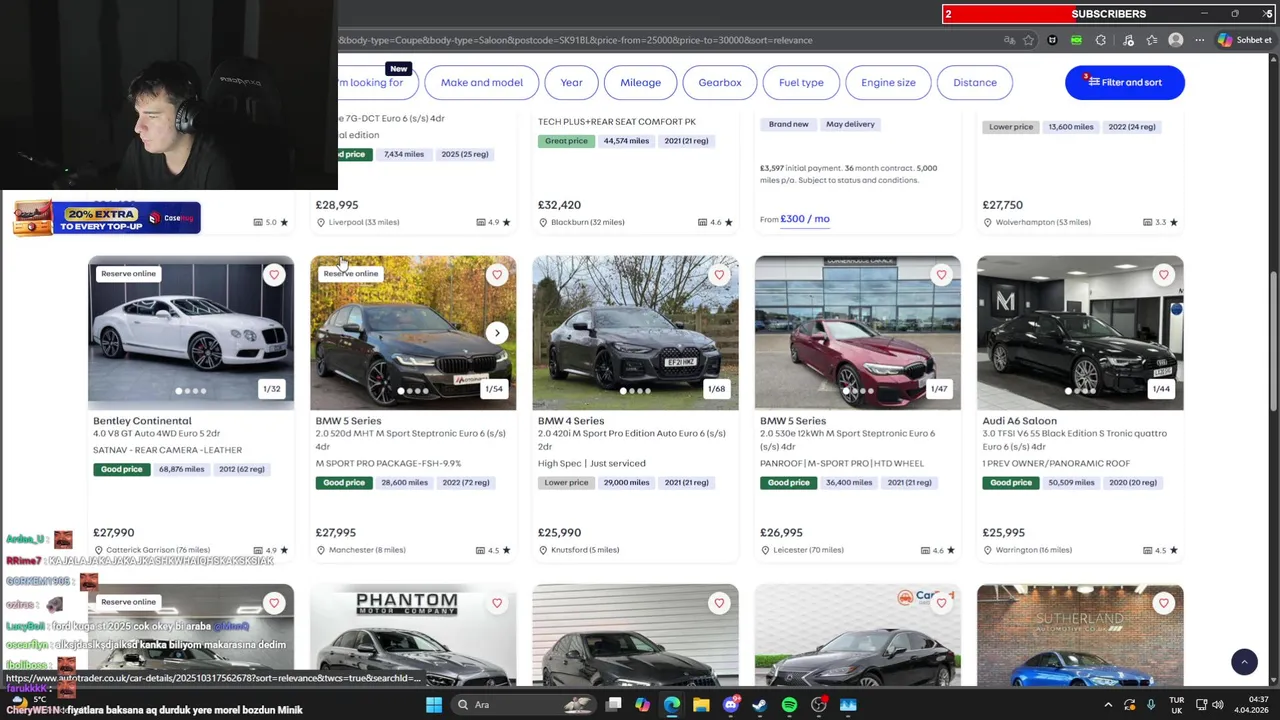Open Microsoft Edge from the taskbar
Screen dimensions: 1280x720
pos(672,705)
